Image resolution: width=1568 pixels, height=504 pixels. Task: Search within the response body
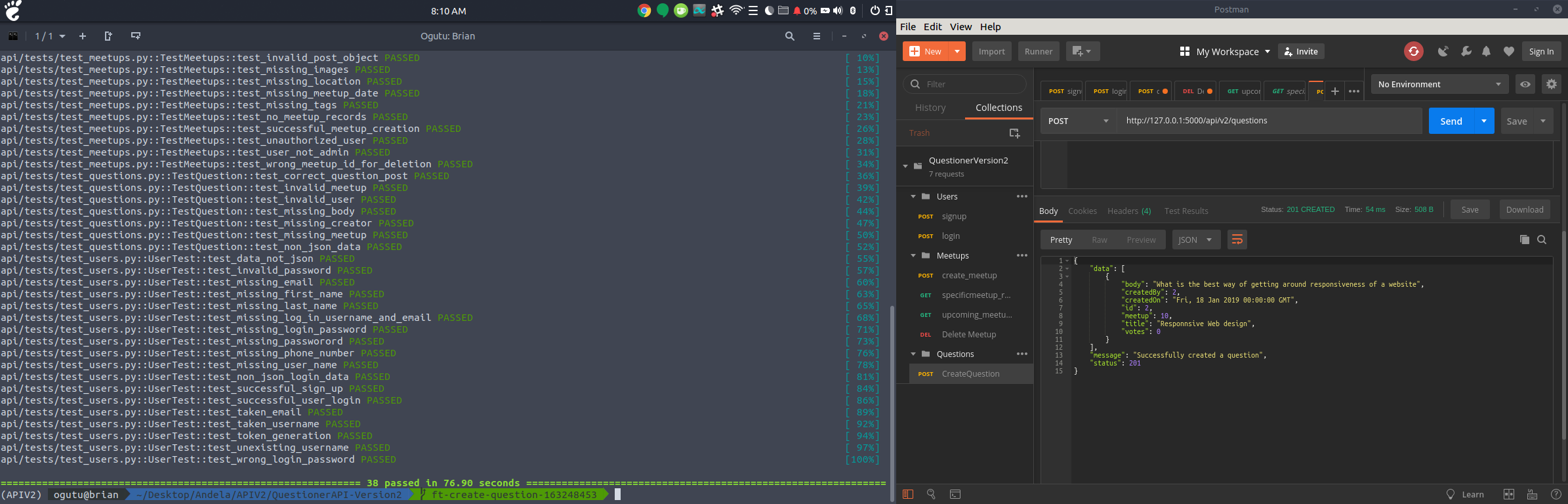(1542, 240)
